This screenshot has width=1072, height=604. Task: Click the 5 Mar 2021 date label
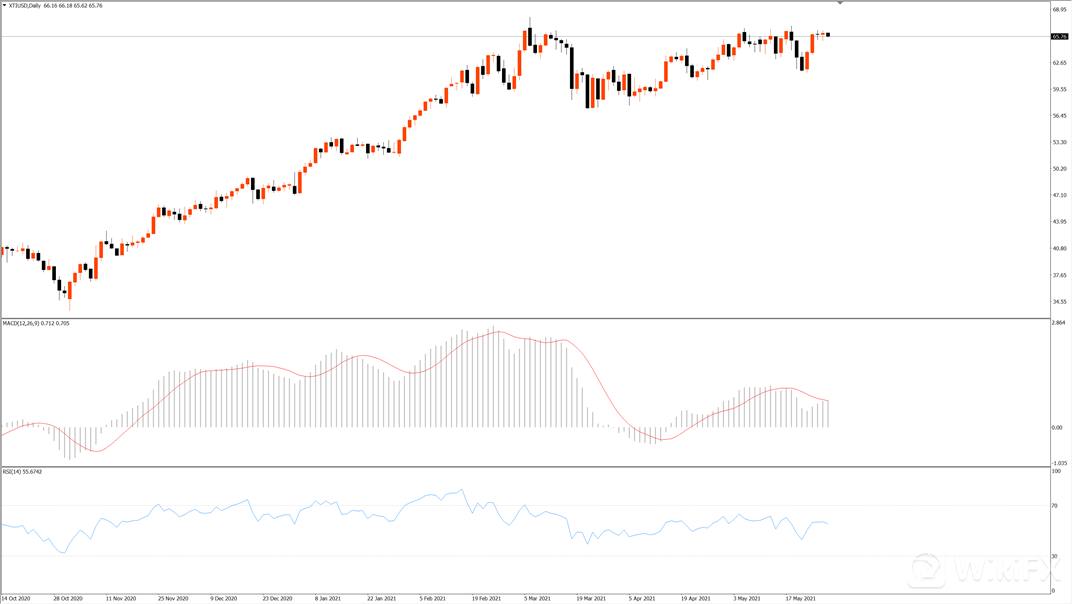[x=537, y=598]
